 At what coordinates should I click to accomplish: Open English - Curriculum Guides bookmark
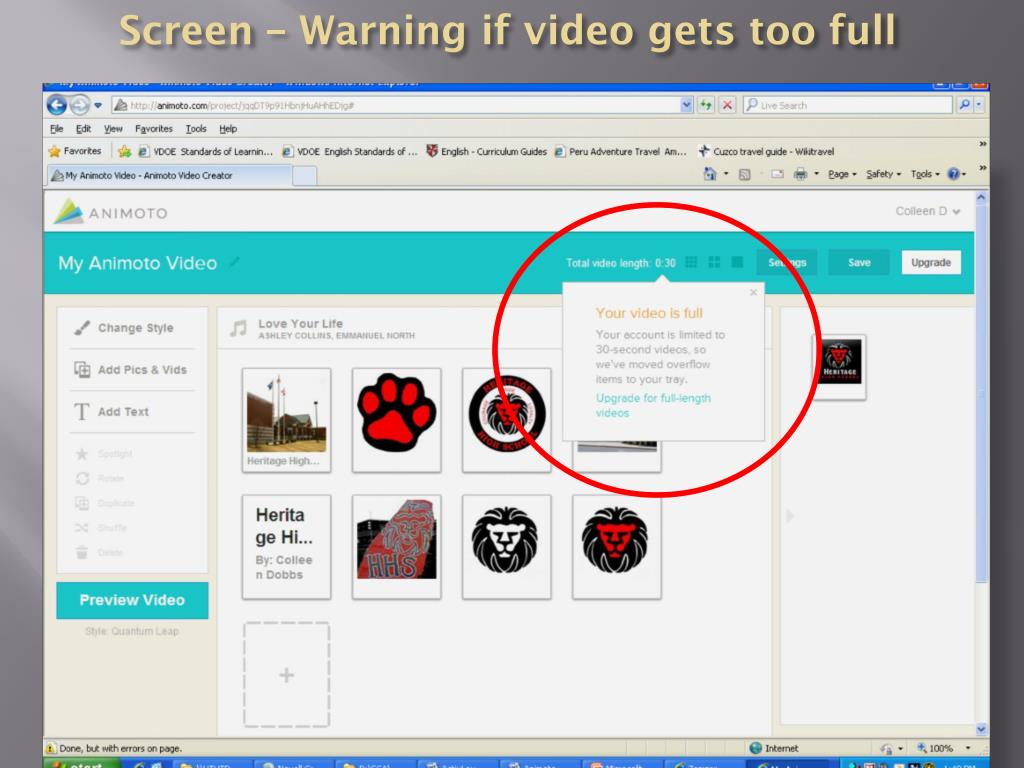[x=487, y=152]
